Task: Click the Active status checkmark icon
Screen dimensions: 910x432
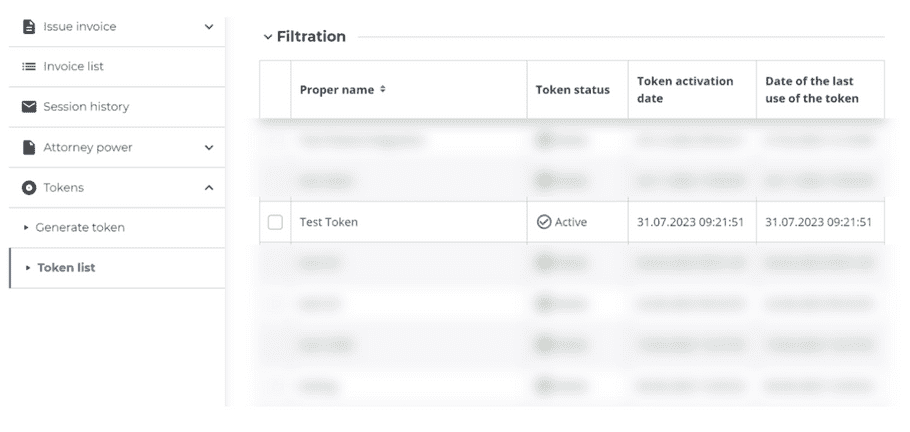Action: 544,222
